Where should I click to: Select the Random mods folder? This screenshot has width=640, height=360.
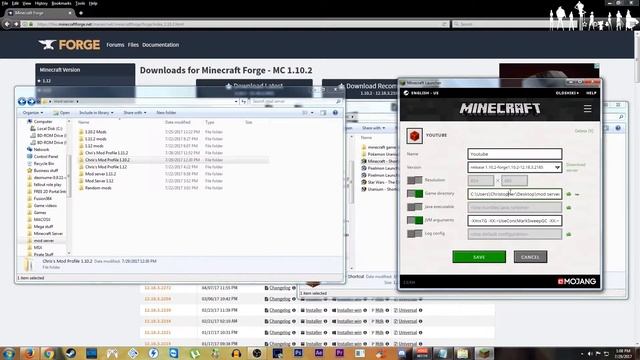(98, 188)
